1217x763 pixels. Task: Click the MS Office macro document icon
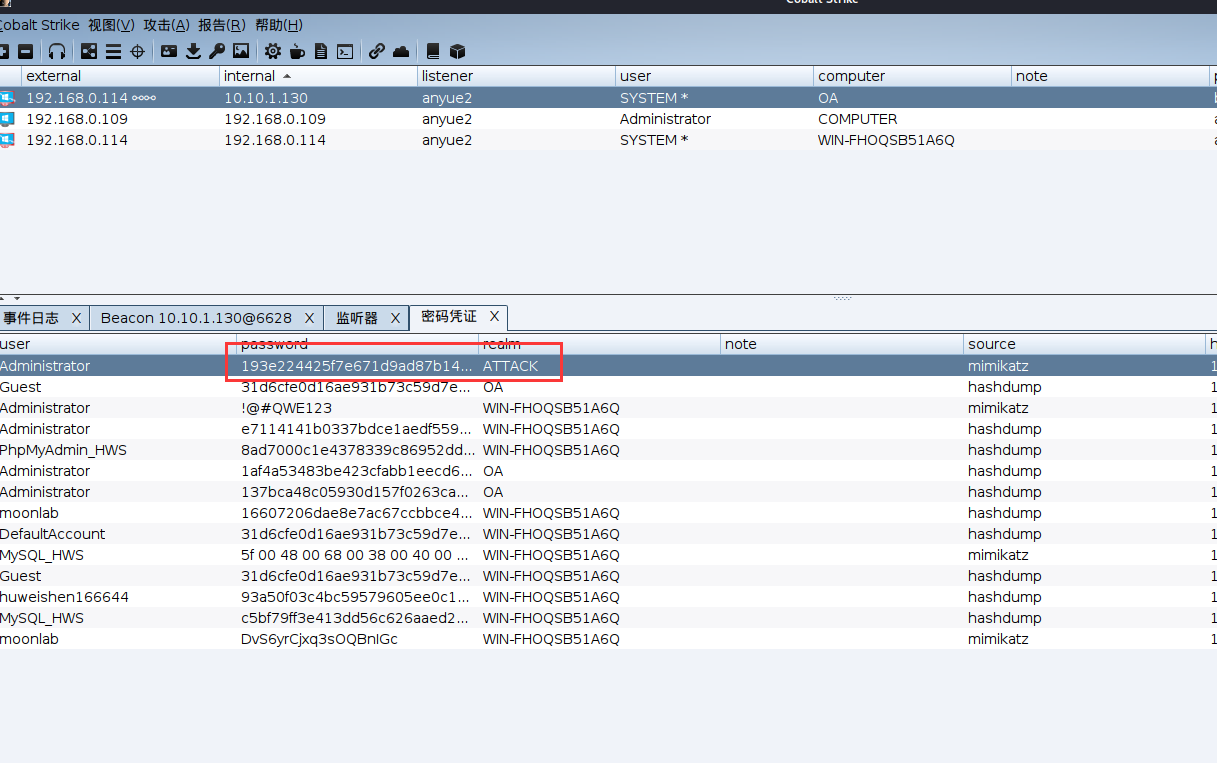click(x=321, y=51)
